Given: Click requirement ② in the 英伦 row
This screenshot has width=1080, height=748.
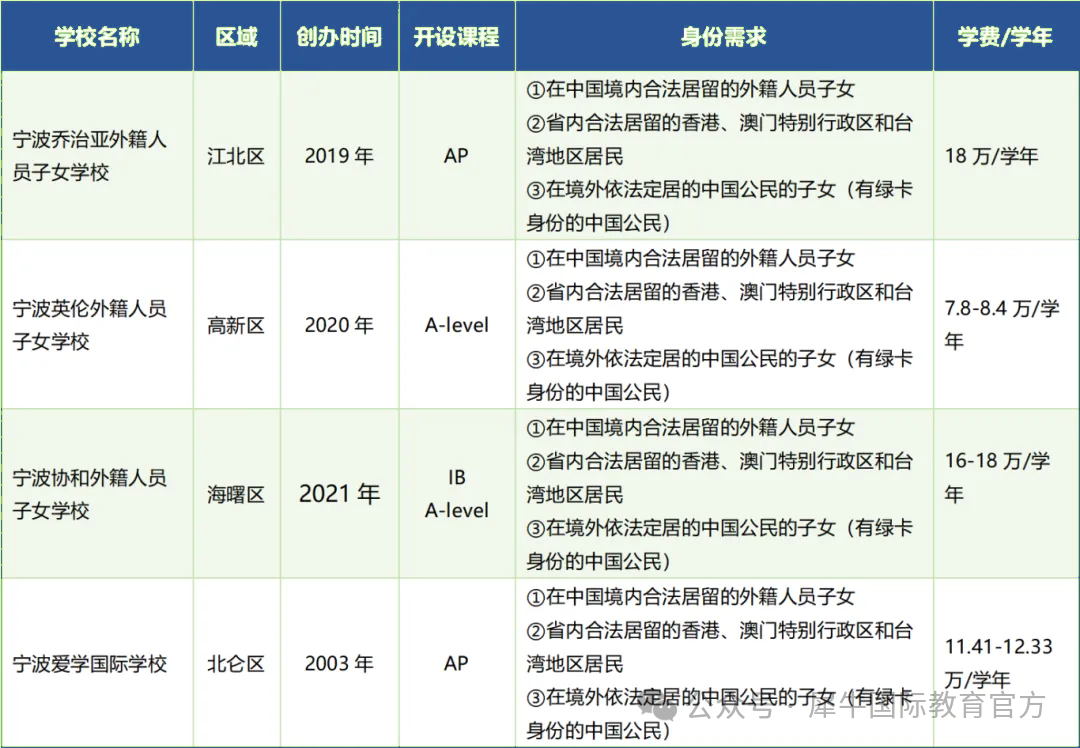Looking at the screenshot, I should pyautogui.click(x=720, y=309).
